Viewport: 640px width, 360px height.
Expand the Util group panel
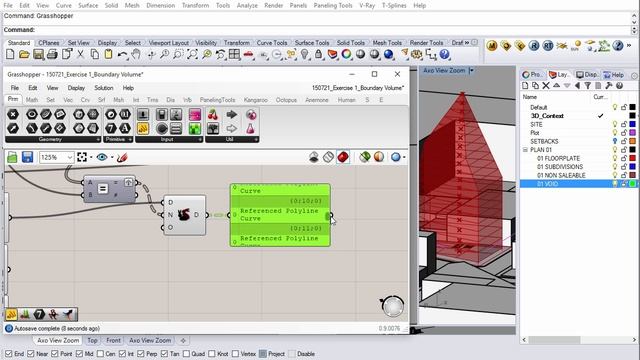(x=256, y=139)
